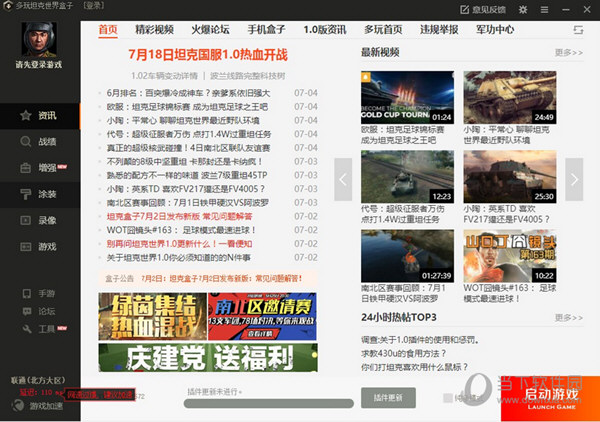Image resolution: width=600 pixels, height=422 pixels.
Task: Show next videos with the right arrow
Action: coord(574,179)
